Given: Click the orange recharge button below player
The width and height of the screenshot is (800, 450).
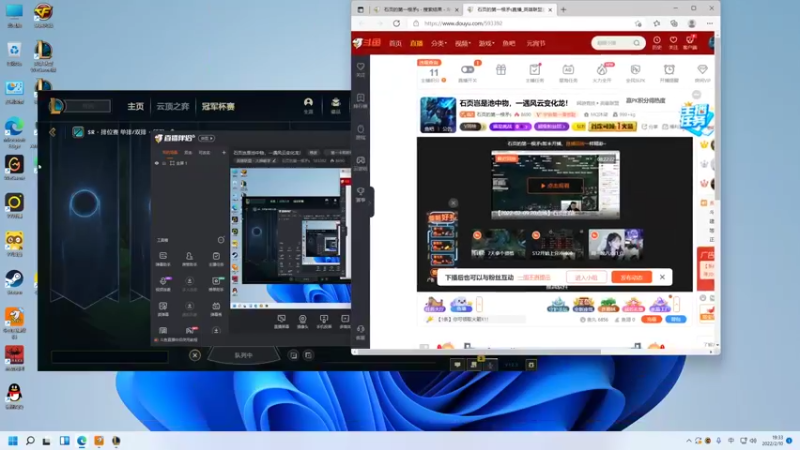Looking at the screenshot, I should [x=651, y=319].
